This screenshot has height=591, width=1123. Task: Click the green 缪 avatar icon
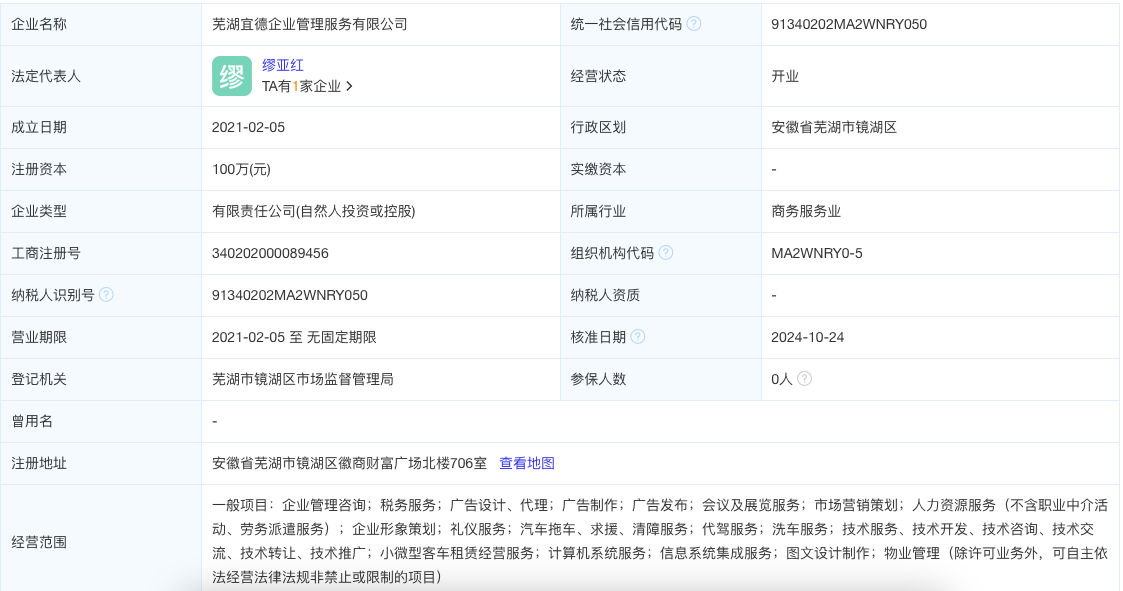(232, 76)
